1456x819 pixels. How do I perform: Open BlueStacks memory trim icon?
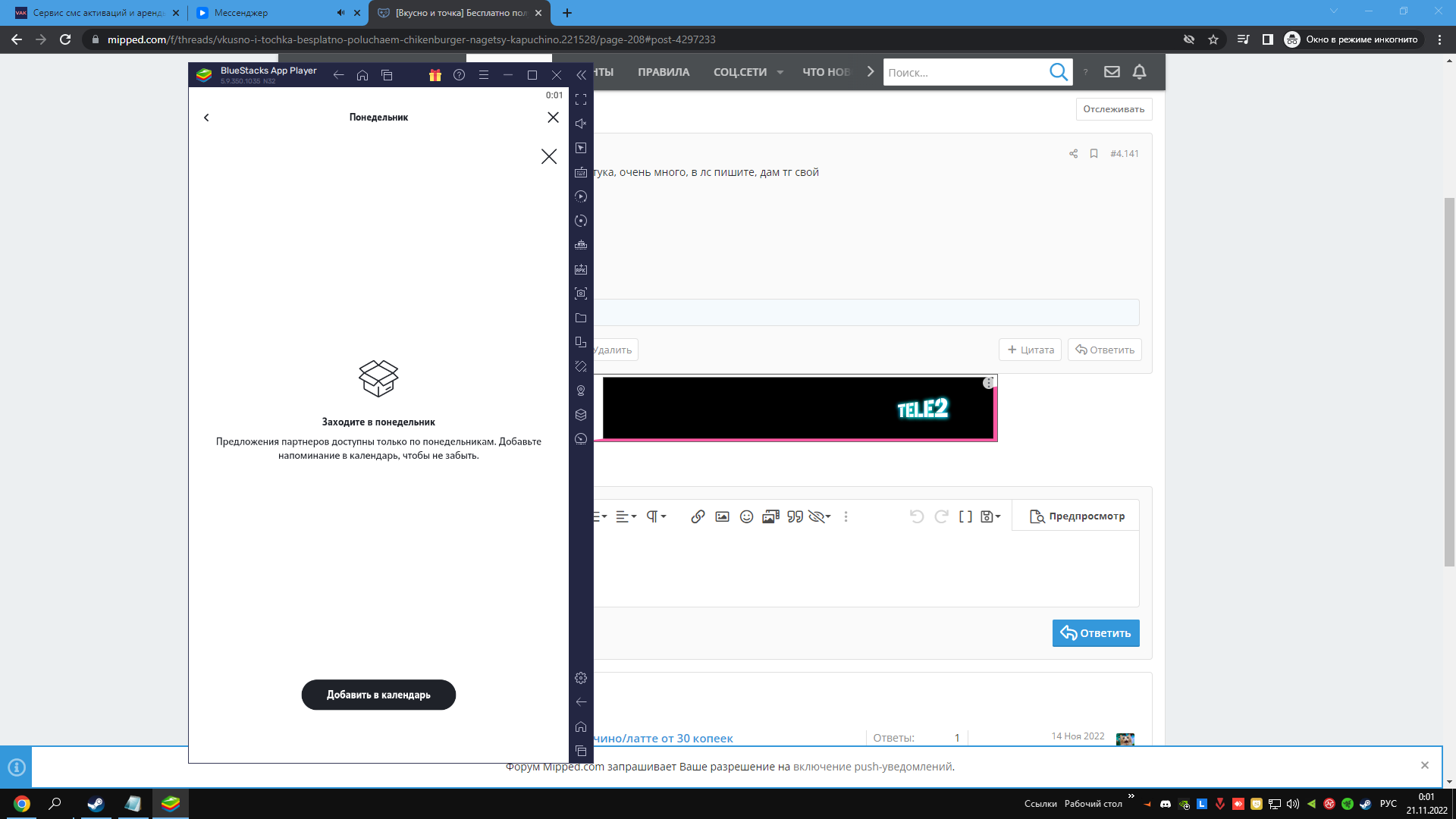[x=581, y=245]
